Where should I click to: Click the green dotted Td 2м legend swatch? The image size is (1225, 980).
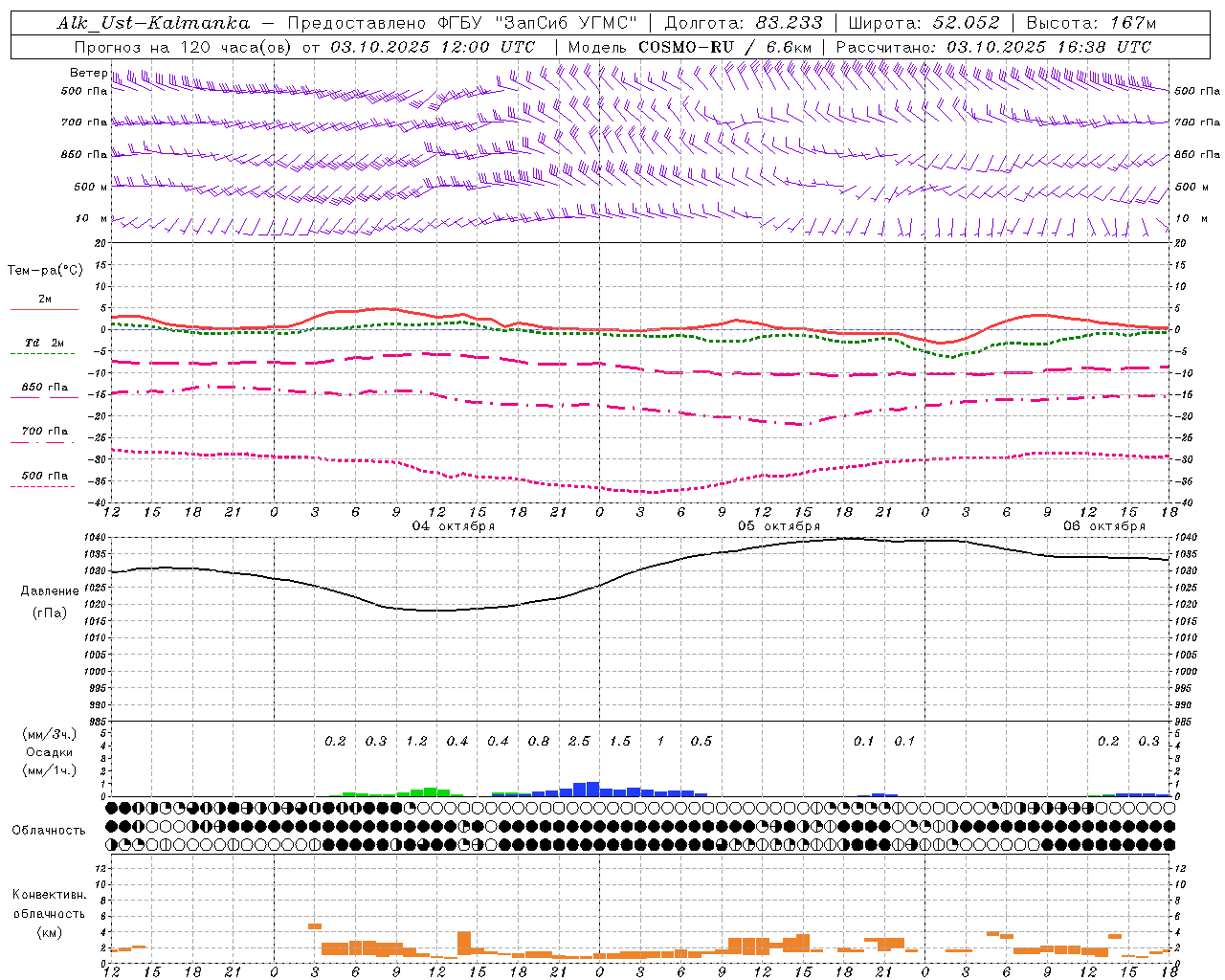pos(42,354)
